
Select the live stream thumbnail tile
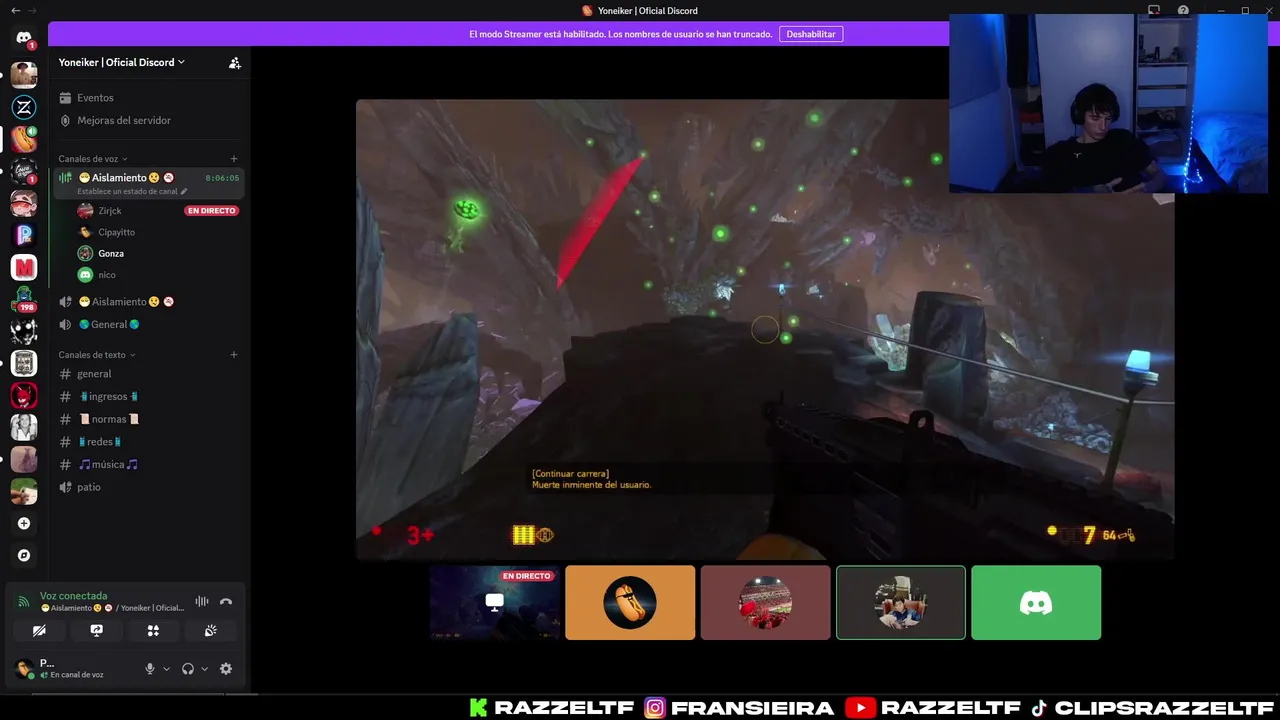pyautogui.click(x=495, y=603)
